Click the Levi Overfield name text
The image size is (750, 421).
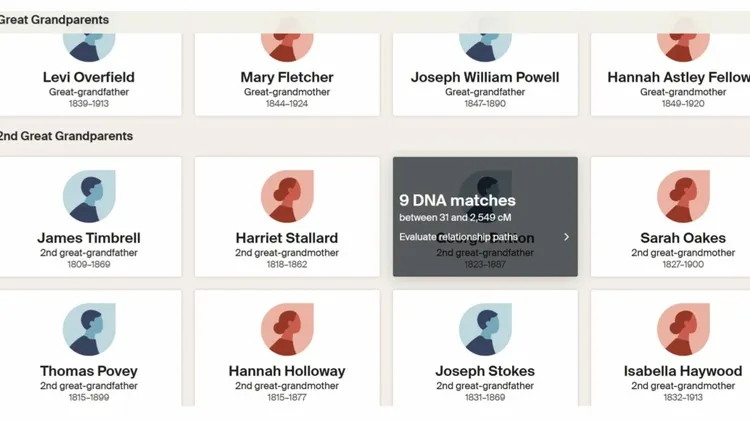pos(89,77)
